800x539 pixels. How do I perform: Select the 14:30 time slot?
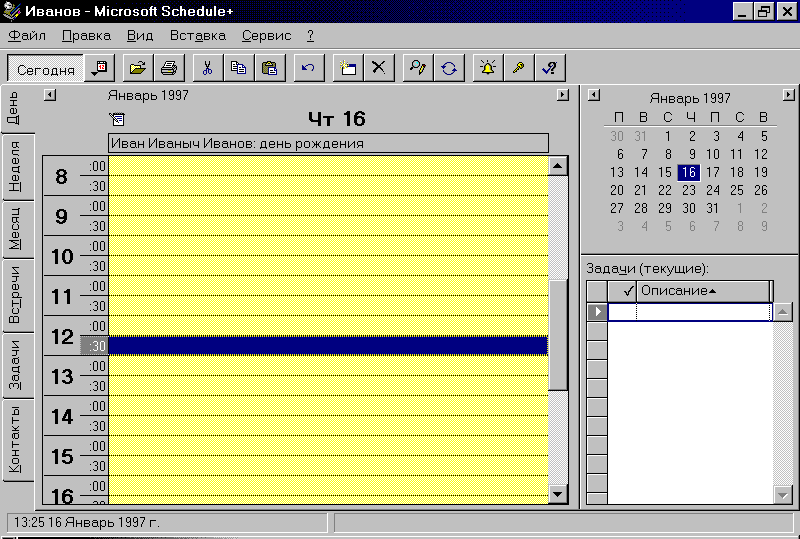[328, 426]
